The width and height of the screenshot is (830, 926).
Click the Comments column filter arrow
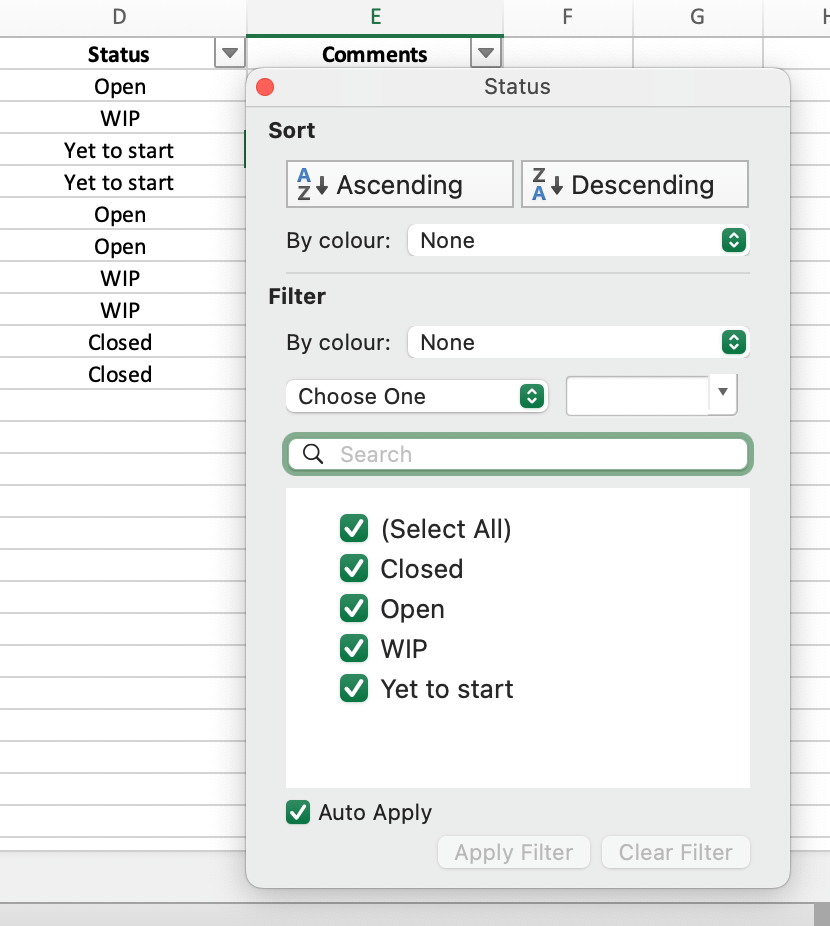tap(486, 54)
